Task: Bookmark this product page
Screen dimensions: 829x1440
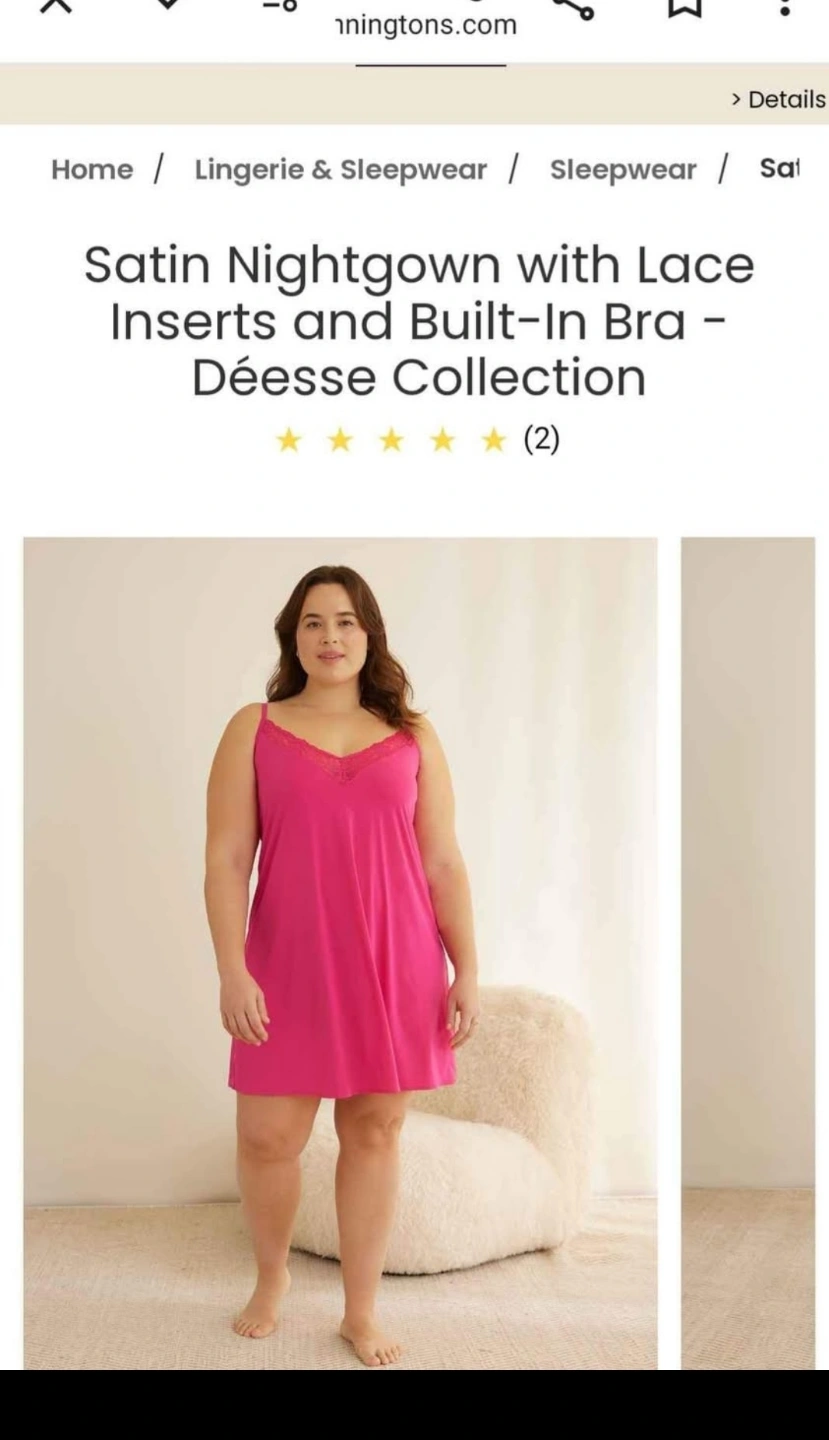Action: click(684, 6)
